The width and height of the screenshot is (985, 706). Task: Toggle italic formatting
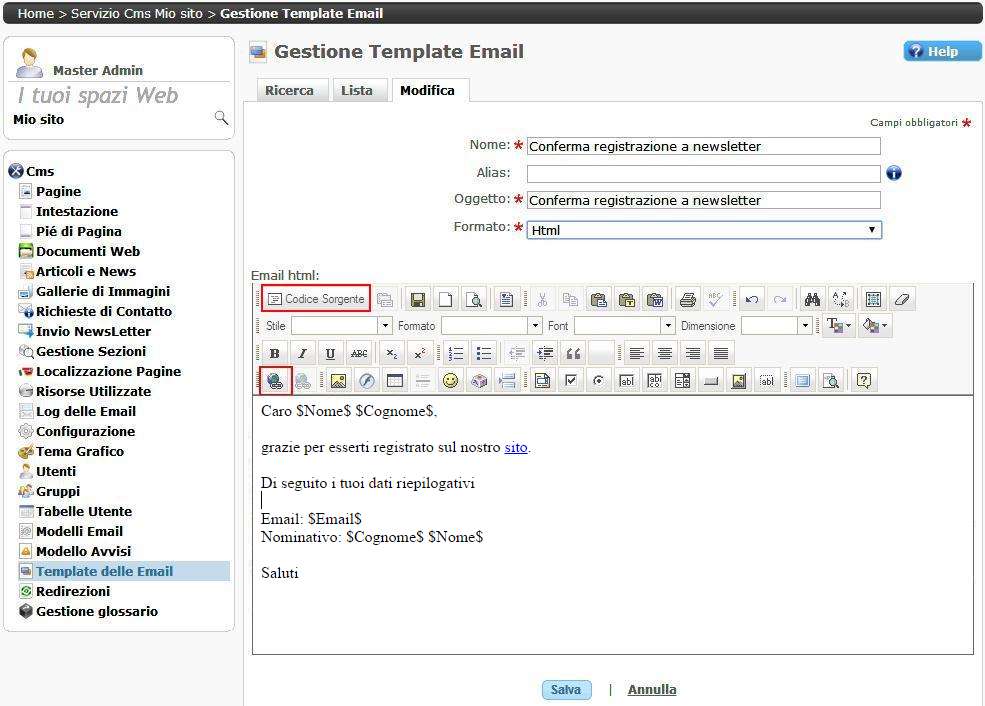coord(302,353)
